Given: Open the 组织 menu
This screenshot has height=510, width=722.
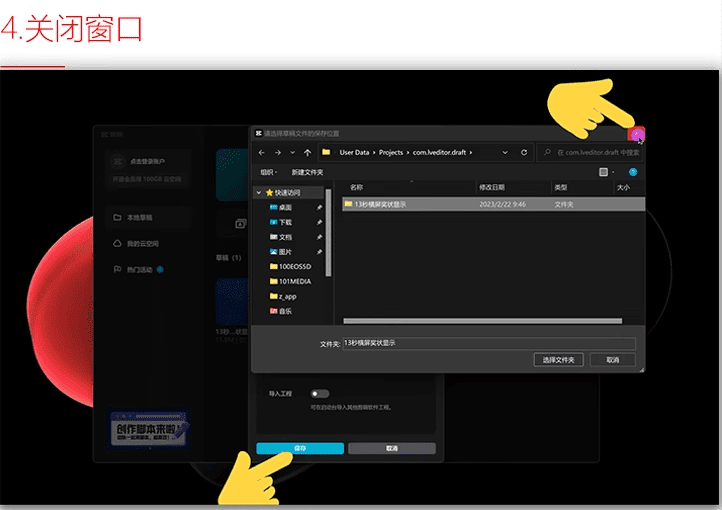Looking at the screenshot, I should 269,172.
